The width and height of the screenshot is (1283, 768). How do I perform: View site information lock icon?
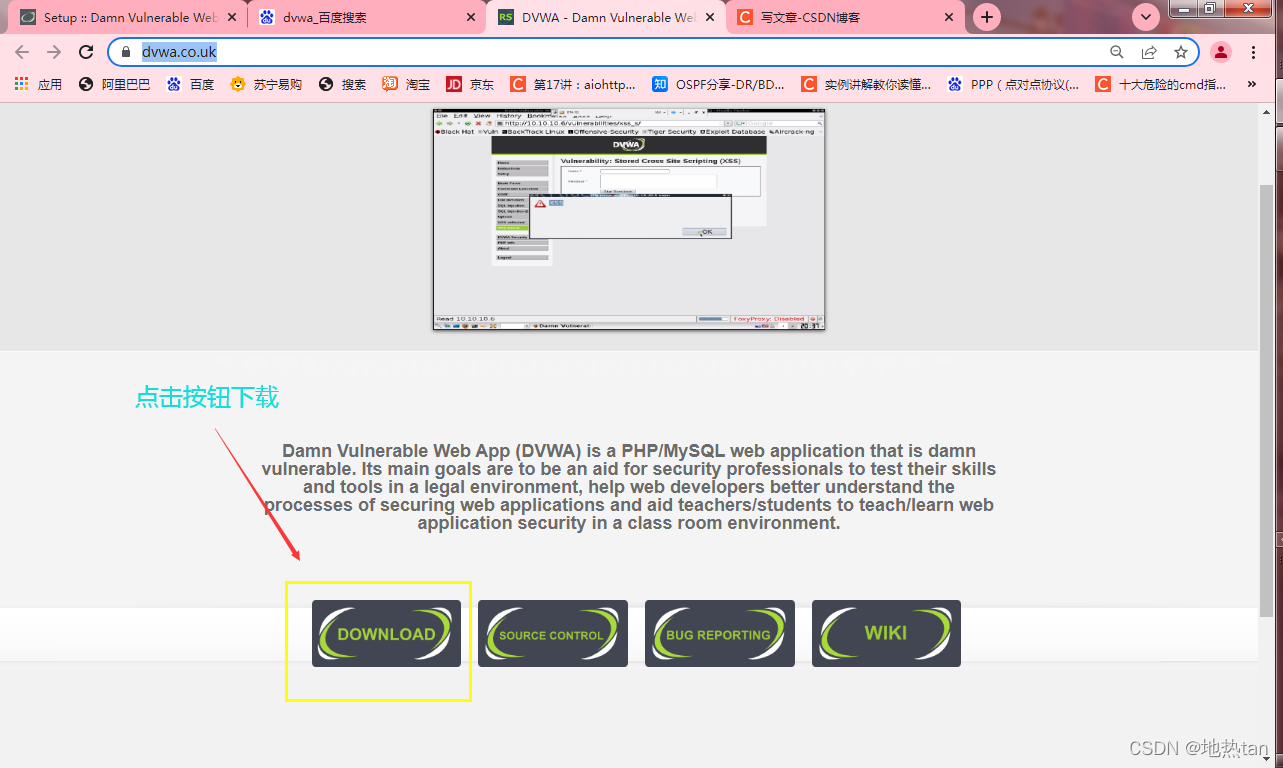coord(126,52)
